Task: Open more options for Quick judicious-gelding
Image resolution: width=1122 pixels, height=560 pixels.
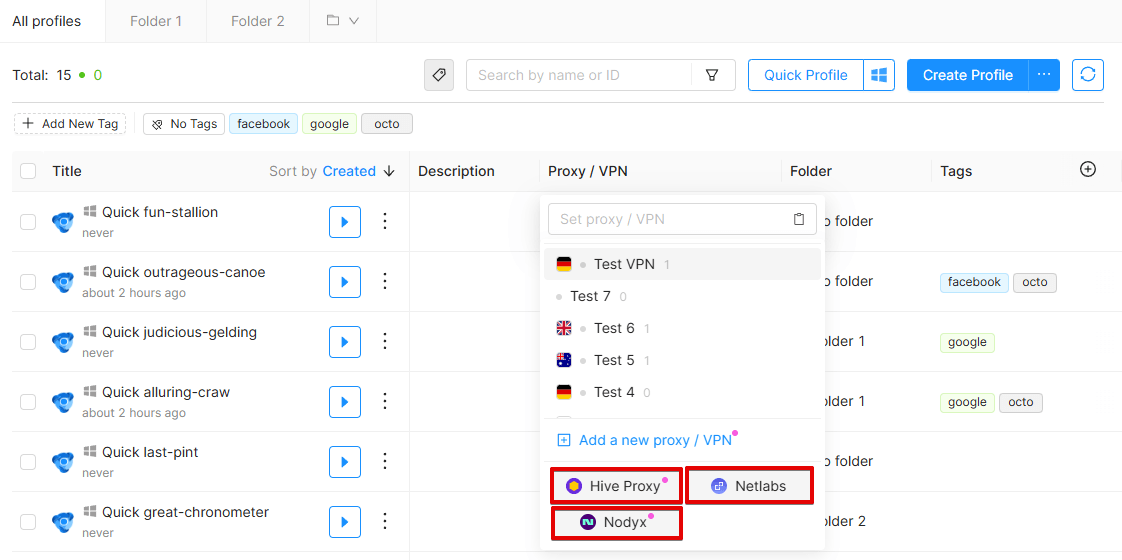Action: pos(385,342)
